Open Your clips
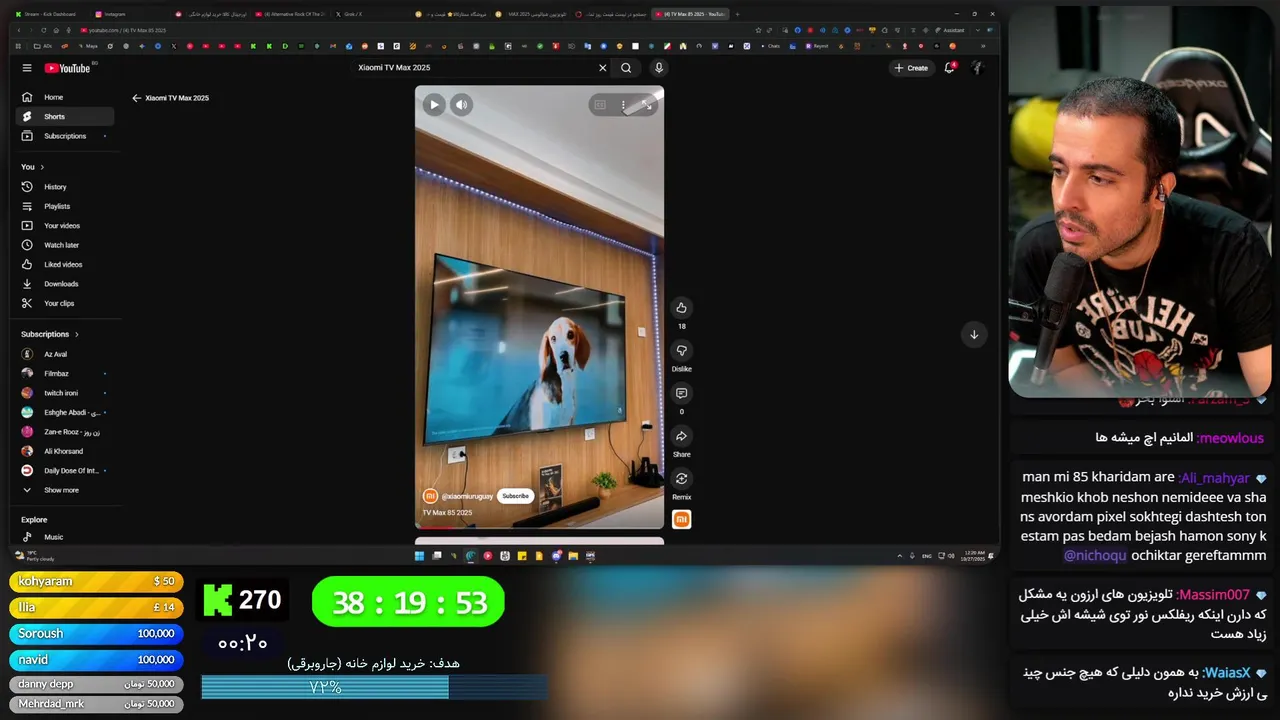This screenshot has width=1280, height=720. tap(66, 303)
